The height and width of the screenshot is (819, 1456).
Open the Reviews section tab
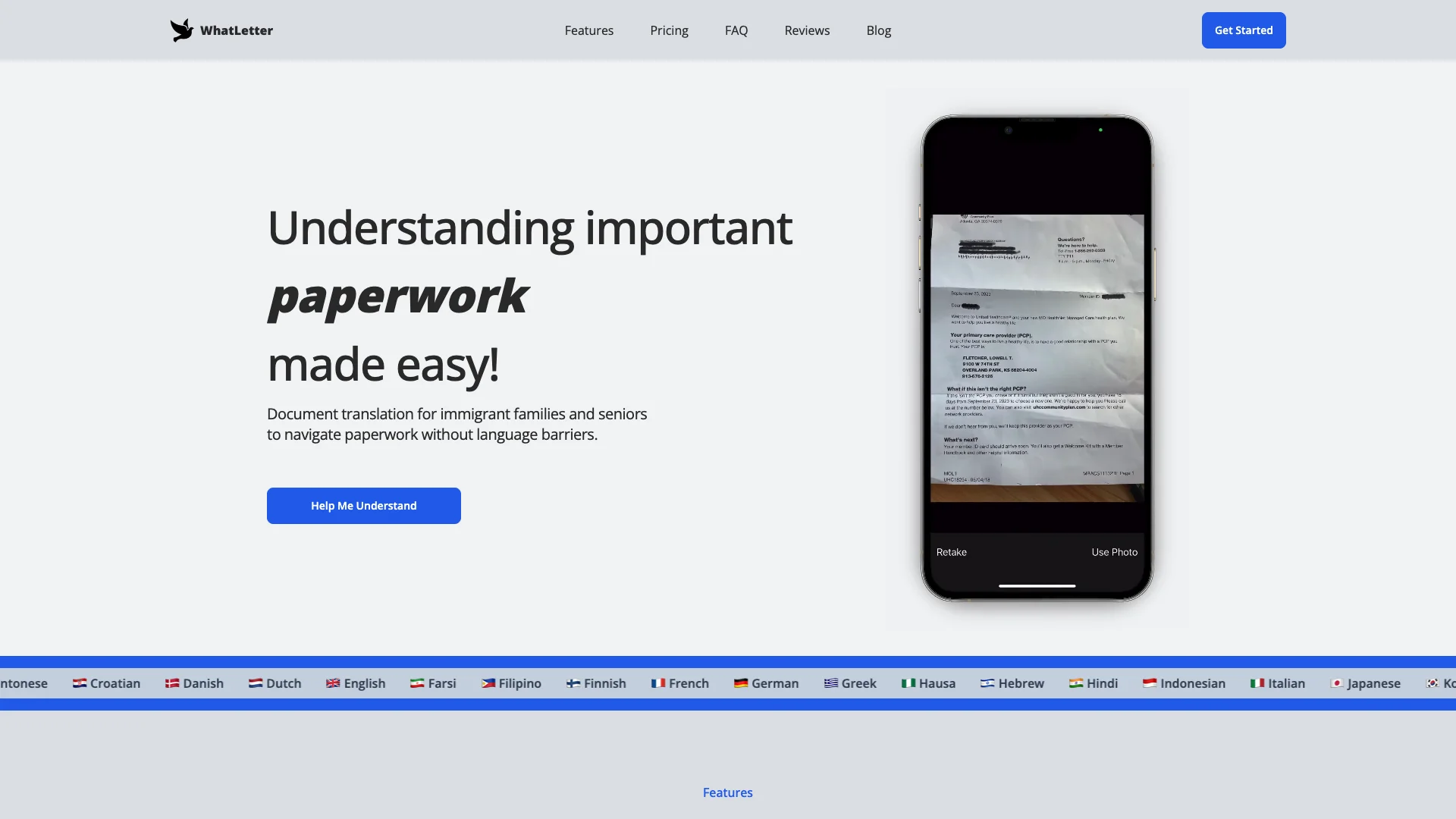point(807,30)
